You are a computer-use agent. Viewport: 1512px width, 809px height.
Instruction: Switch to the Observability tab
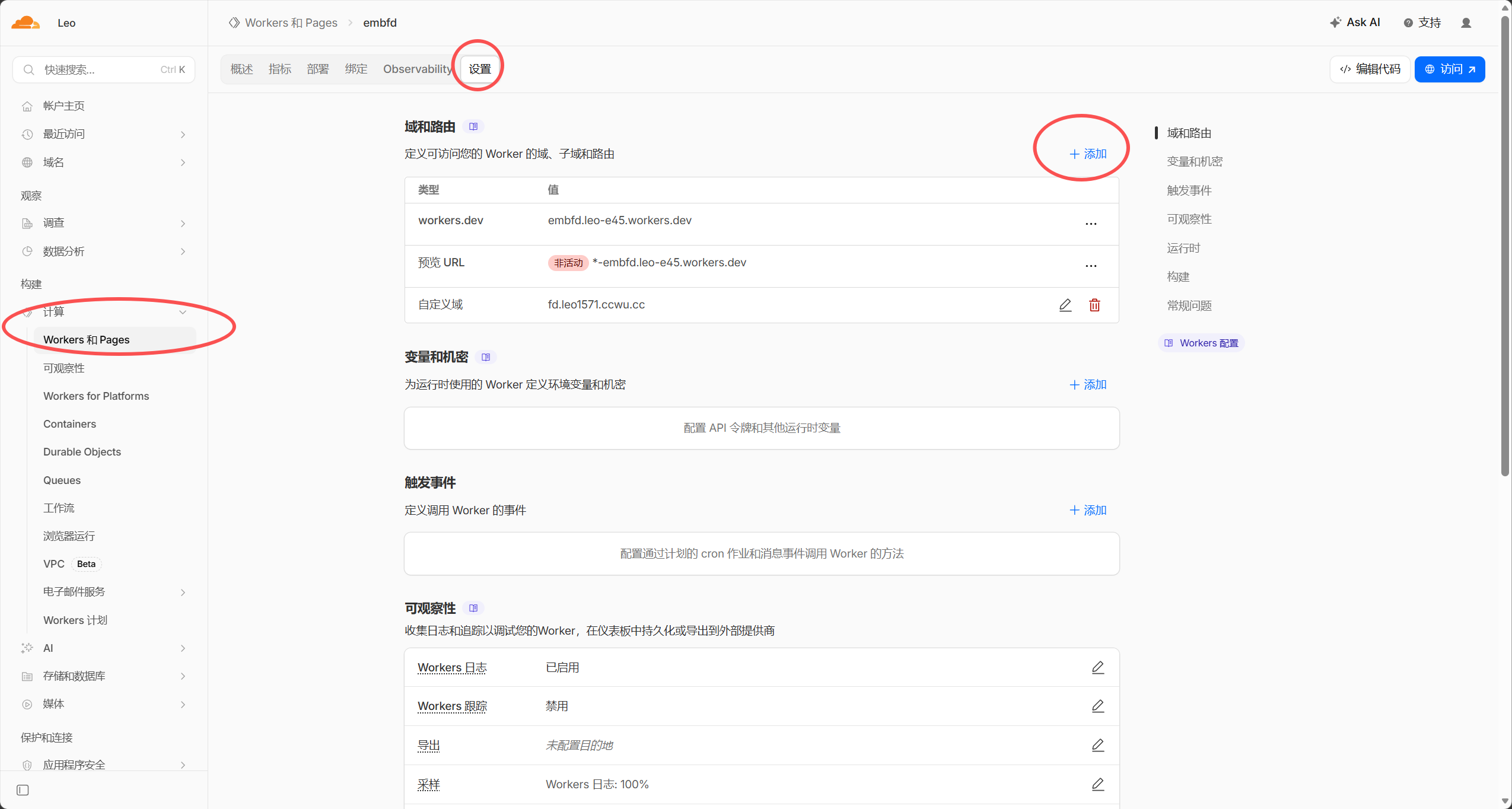tap(418, 69)
